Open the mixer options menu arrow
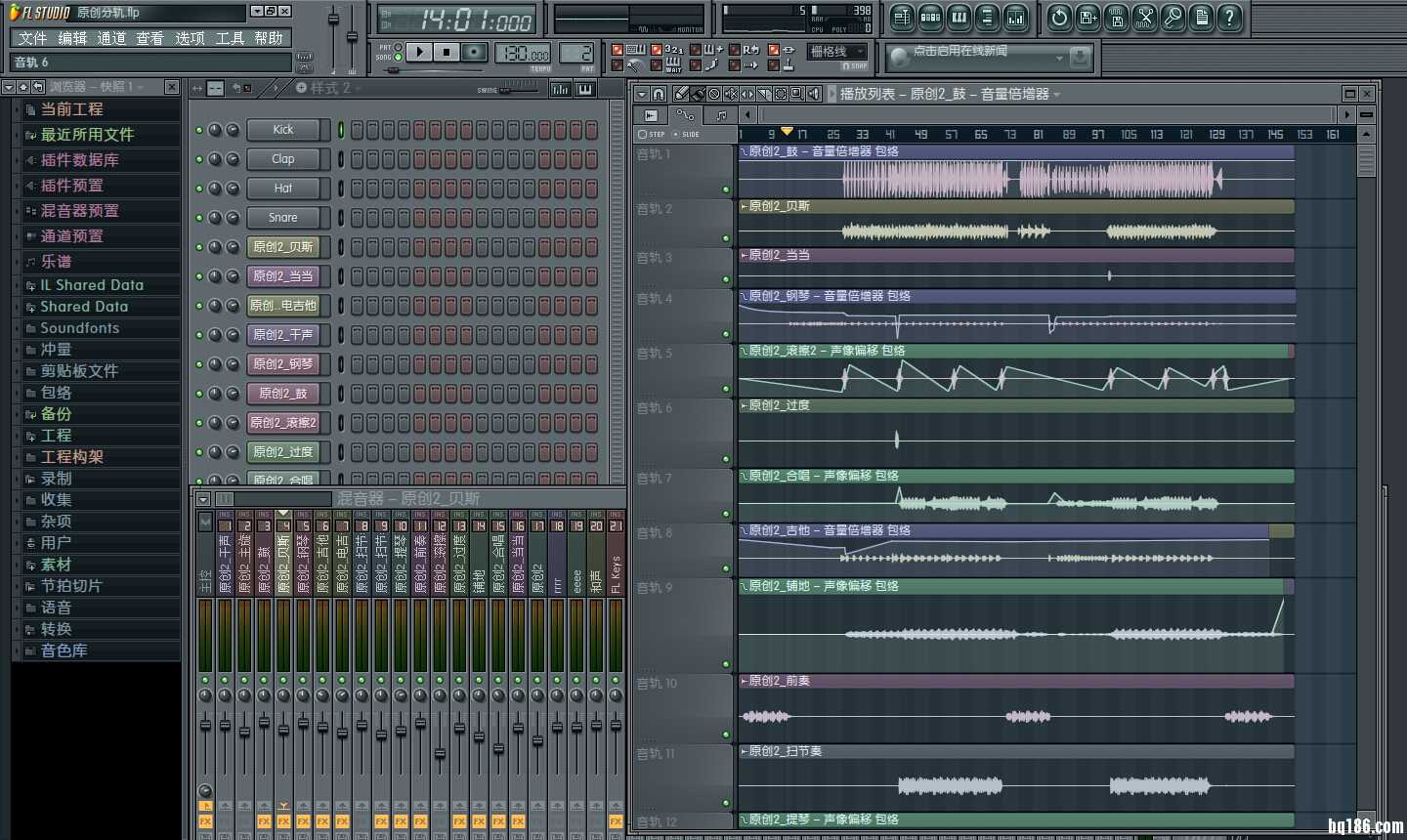 [203, 499]
